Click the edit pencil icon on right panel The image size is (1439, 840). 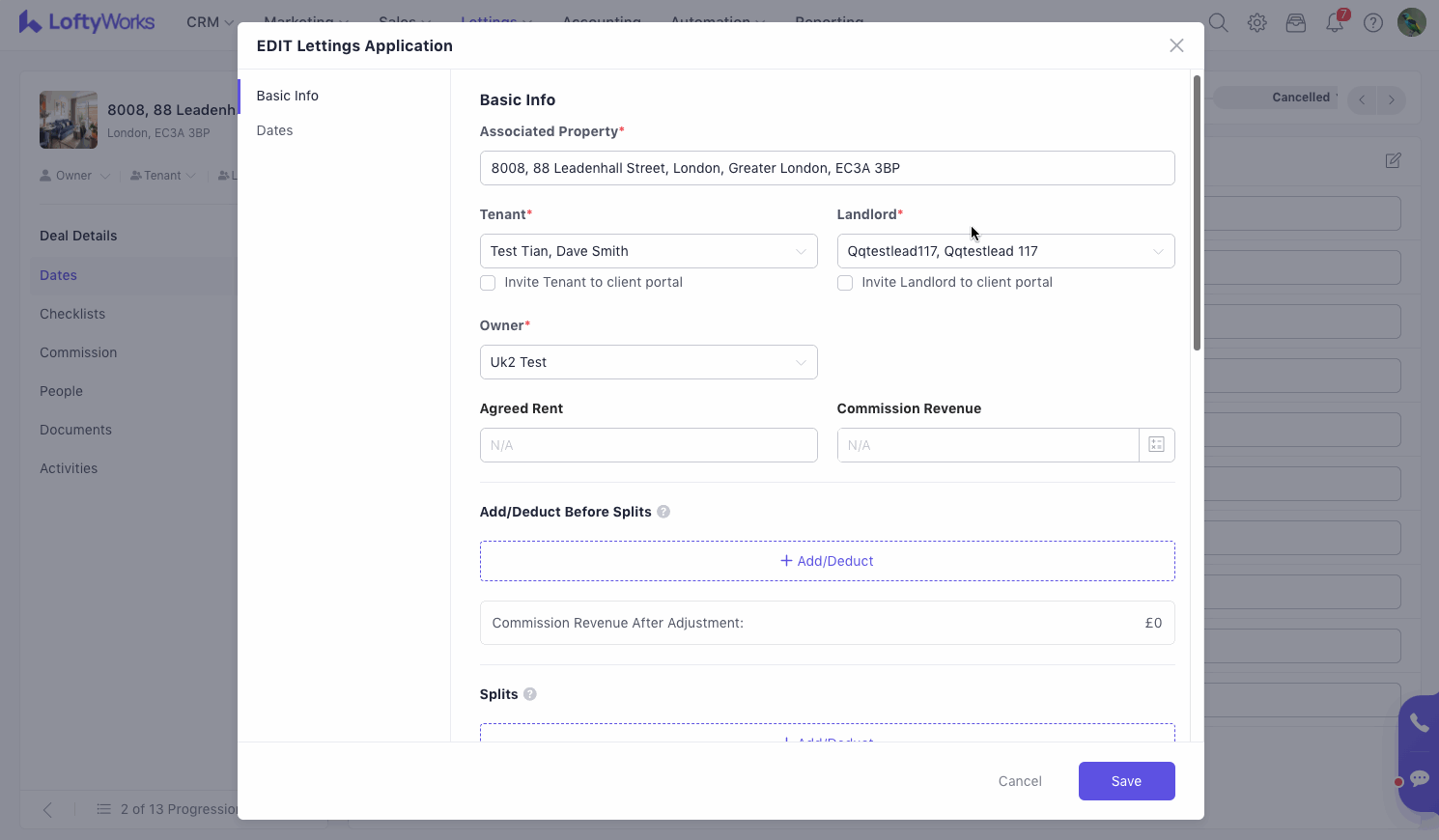tap(1393, 160)
